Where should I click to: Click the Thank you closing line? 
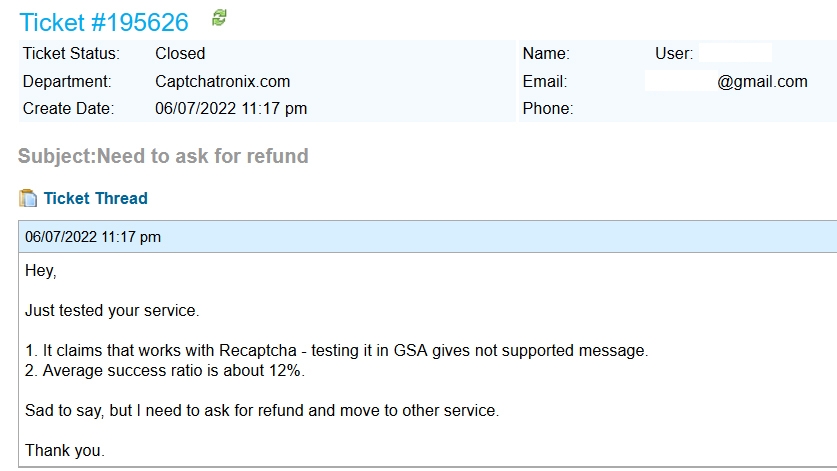pyautogui.click(x=65, y=450)
